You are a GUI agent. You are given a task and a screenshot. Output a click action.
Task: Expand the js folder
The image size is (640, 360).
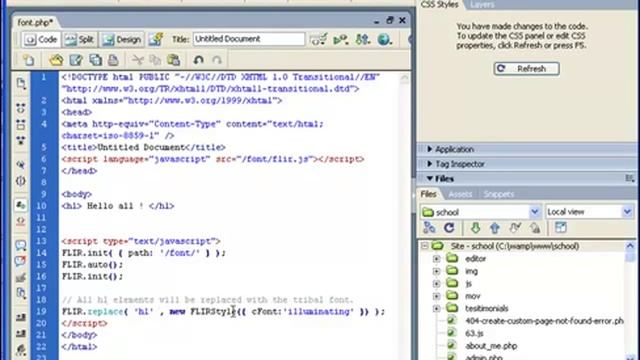click(x=436, y=284)
